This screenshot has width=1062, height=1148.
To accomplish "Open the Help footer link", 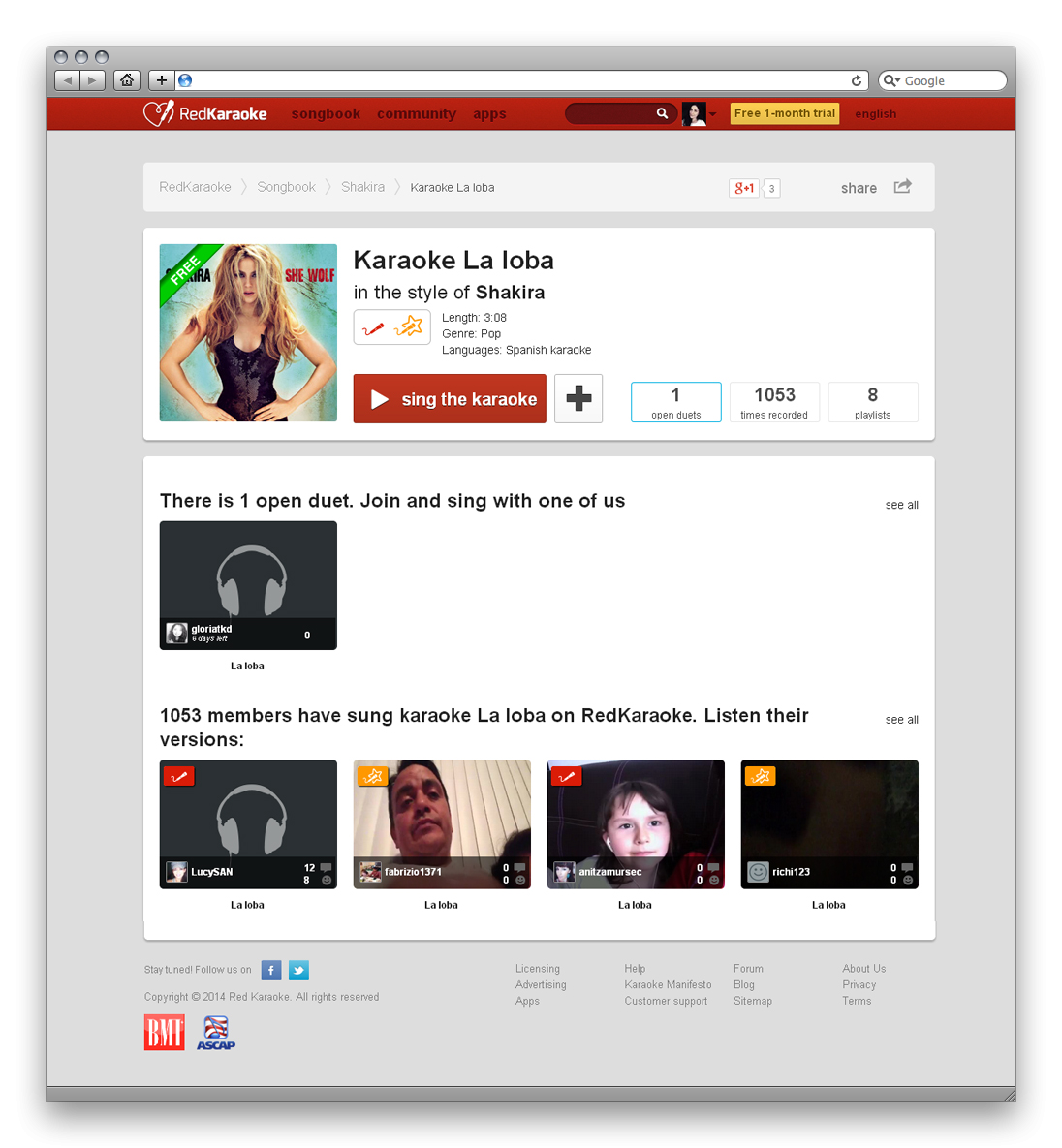I will (635, 969).
